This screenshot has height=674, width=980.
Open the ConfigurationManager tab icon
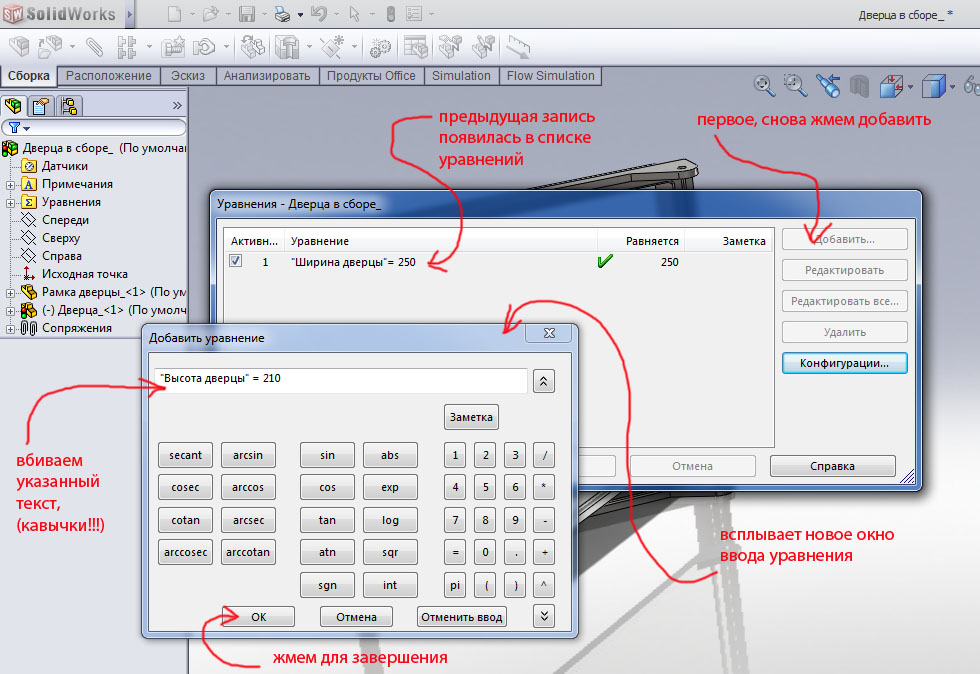tap(68, 106)
